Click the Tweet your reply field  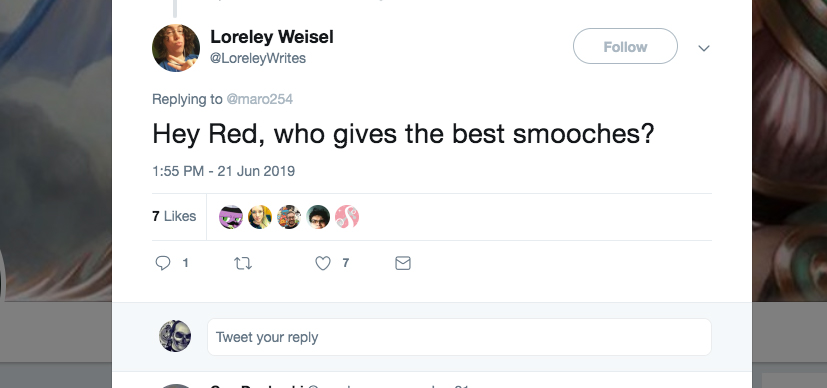pos(459,337)
